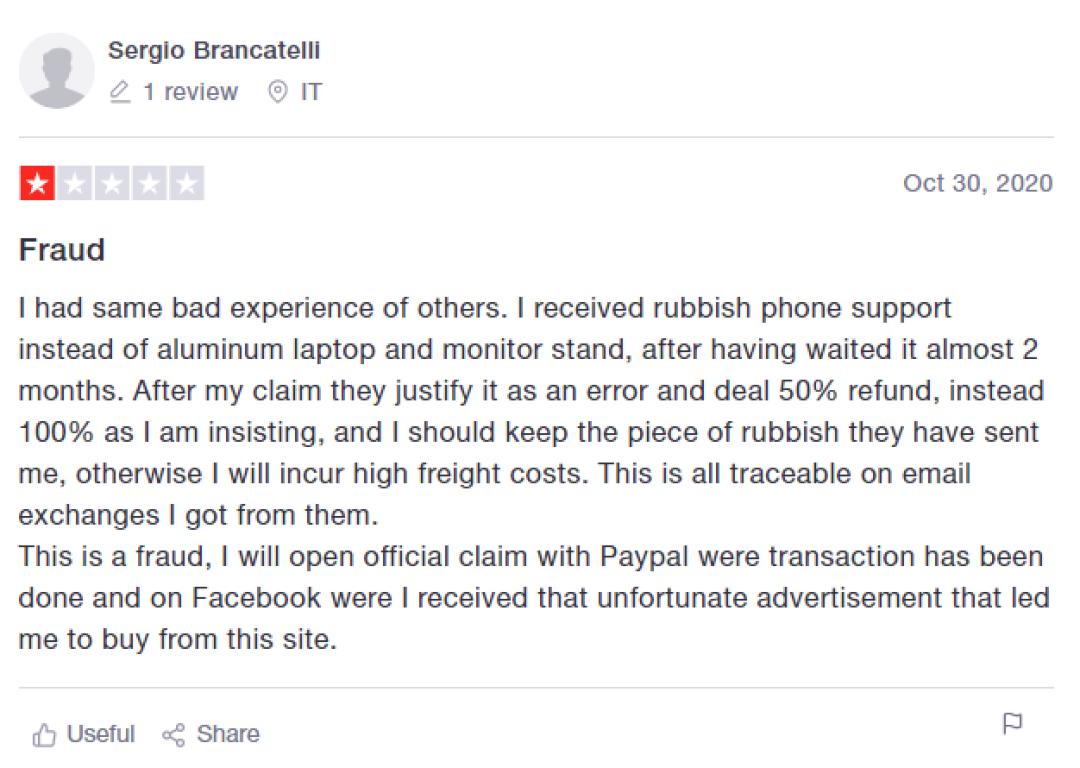Open the 'Fraud' review title
Viewport: 1080px width, 768px height.
click(62, 250)
